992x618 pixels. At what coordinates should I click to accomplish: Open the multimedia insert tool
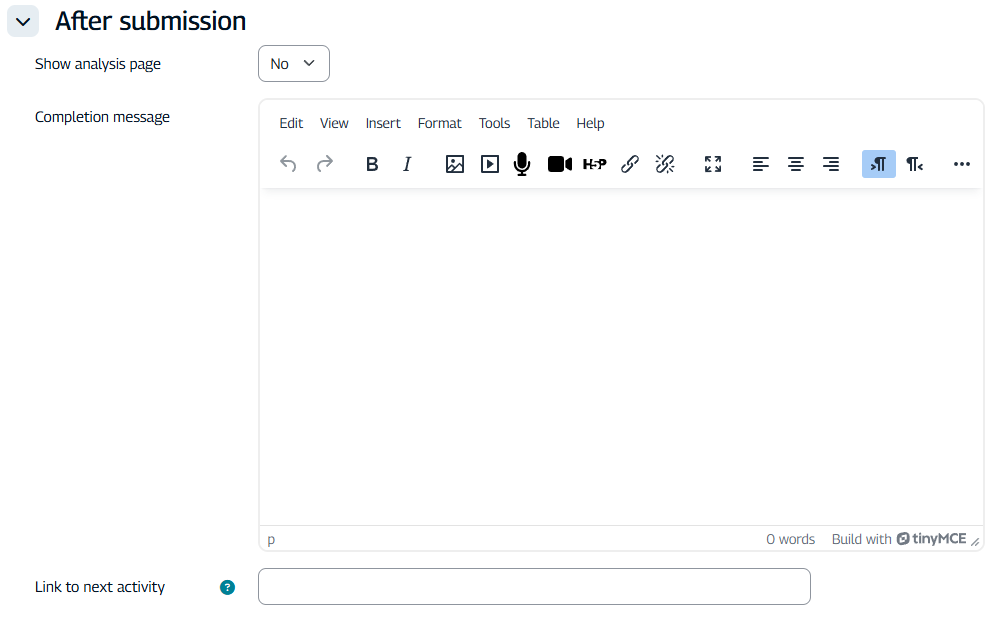pos(490,164)
